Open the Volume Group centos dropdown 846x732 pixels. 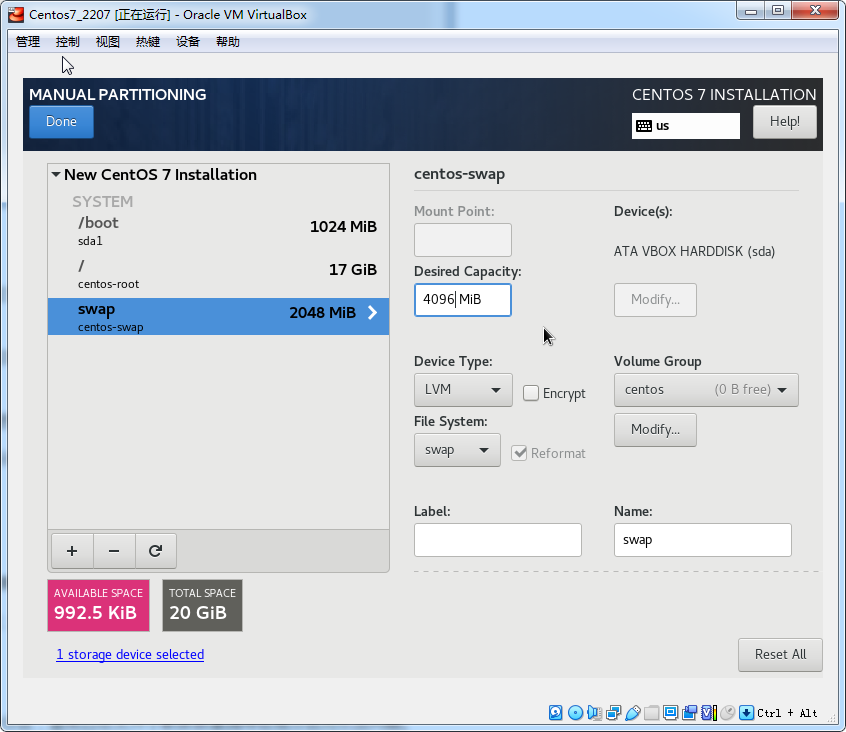click(x=705, y=390)
